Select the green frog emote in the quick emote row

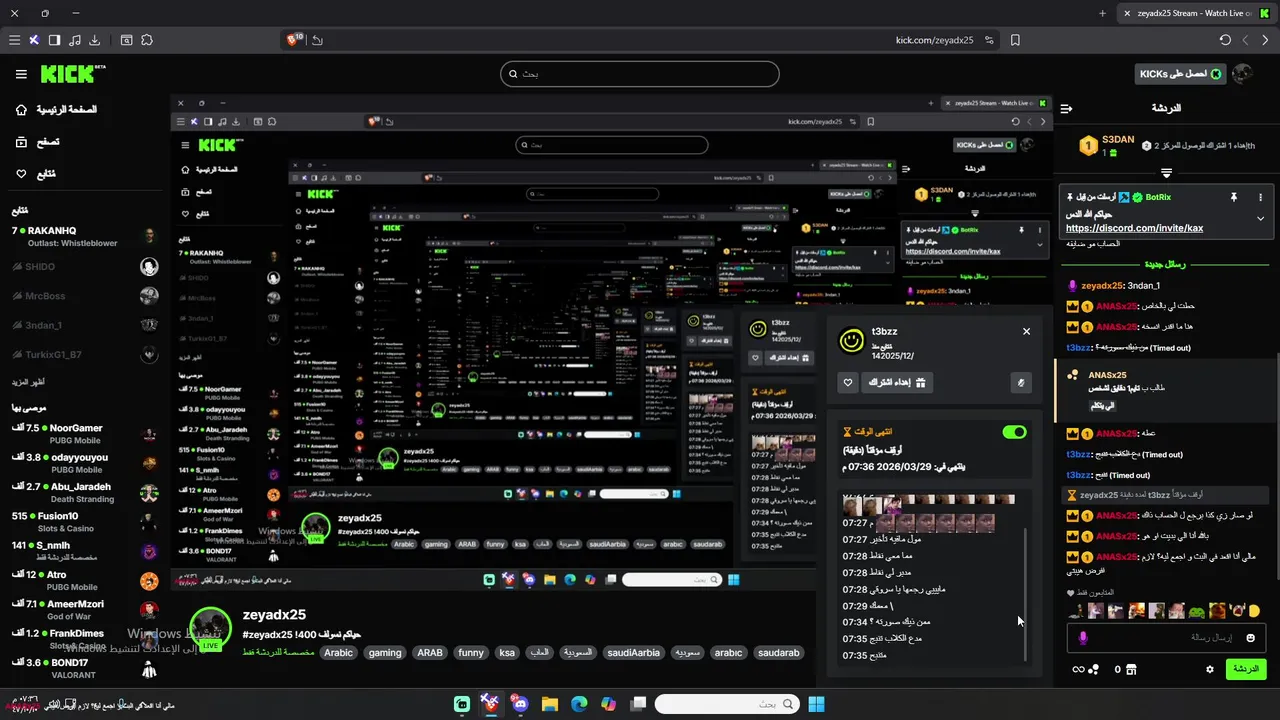[1196, 610]
